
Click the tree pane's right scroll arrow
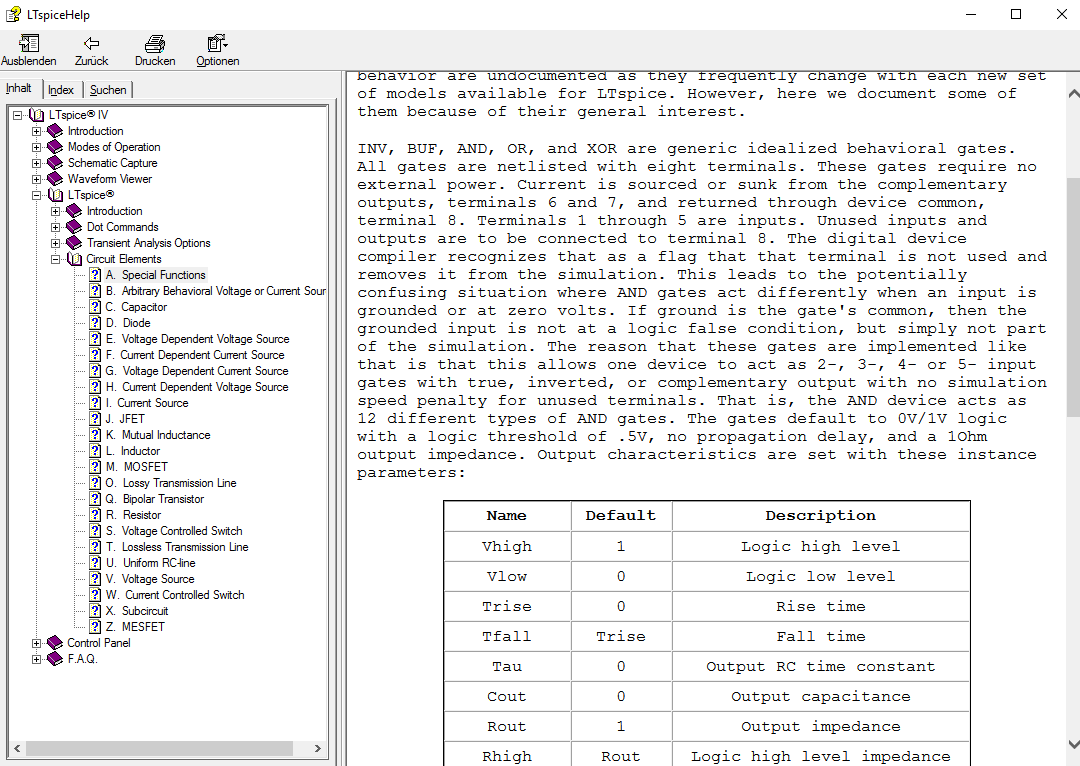click(x=317, y=748)
